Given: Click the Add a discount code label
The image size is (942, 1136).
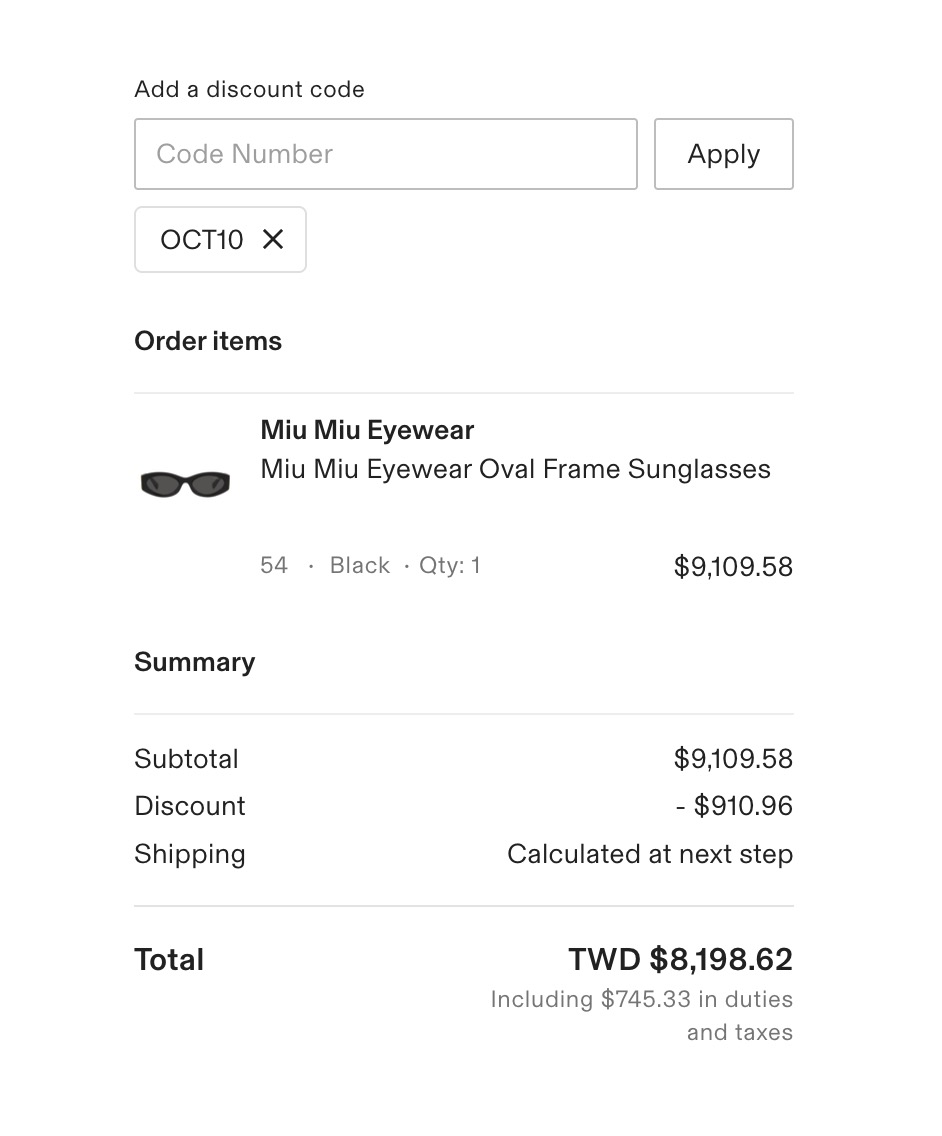Looking at the screenshot, I should pyautogui.click(x=249, y=89).
